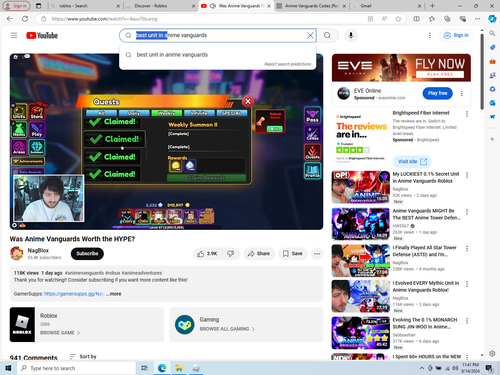Open the Sort by comments dropdown
This screenshot has width=500, height=375.
(x=83, y=357)
